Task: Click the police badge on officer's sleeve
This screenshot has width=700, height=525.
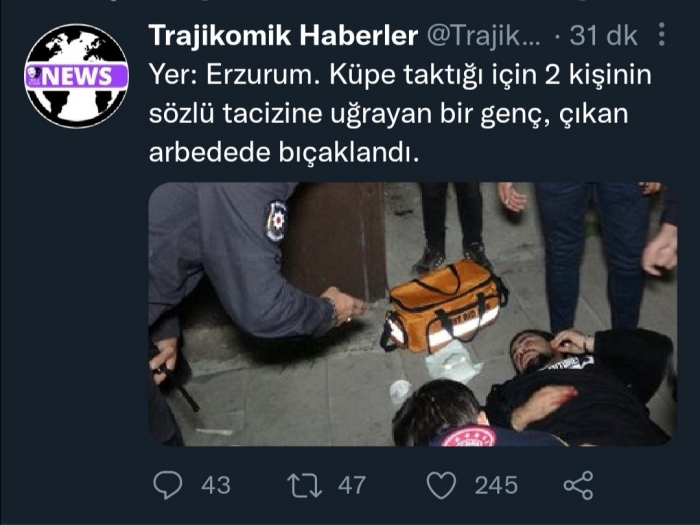Action: click(276, 221)
